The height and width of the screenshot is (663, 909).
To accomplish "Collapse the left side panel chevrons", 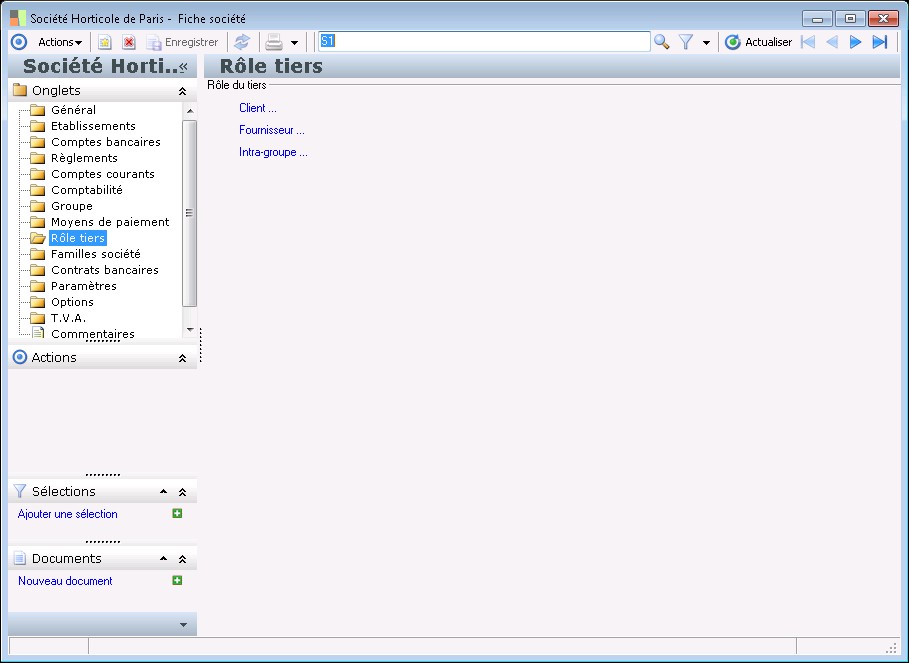I will pos(183,67).
